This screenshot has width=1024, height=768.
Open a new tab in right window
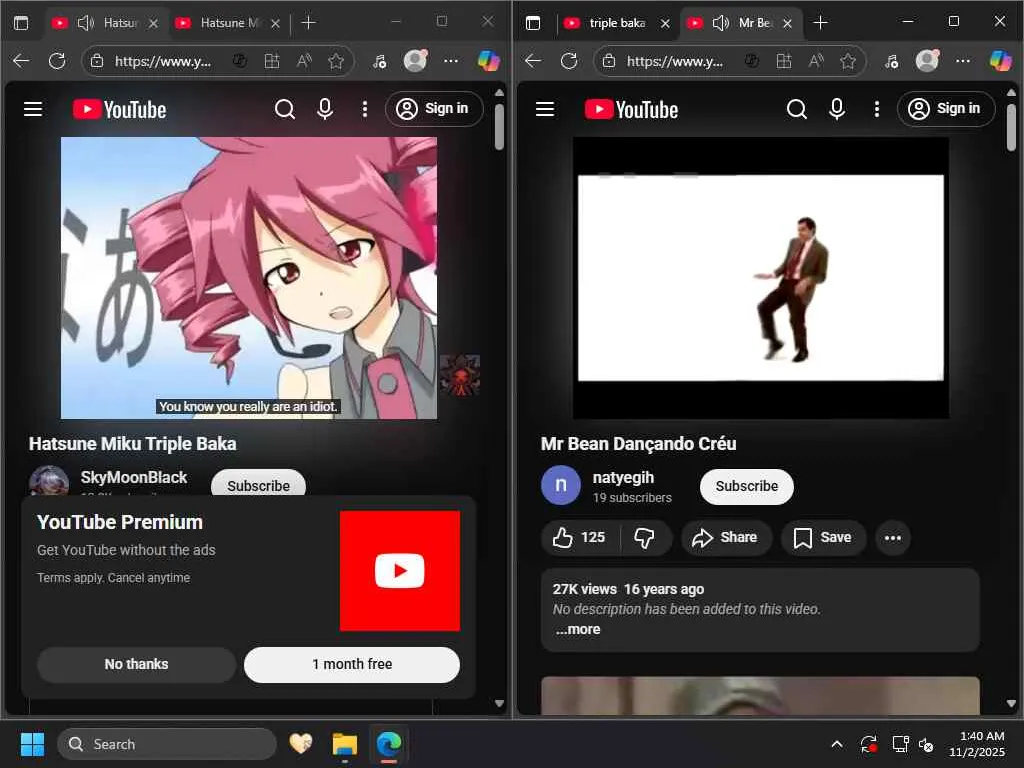tap(820, 23)
